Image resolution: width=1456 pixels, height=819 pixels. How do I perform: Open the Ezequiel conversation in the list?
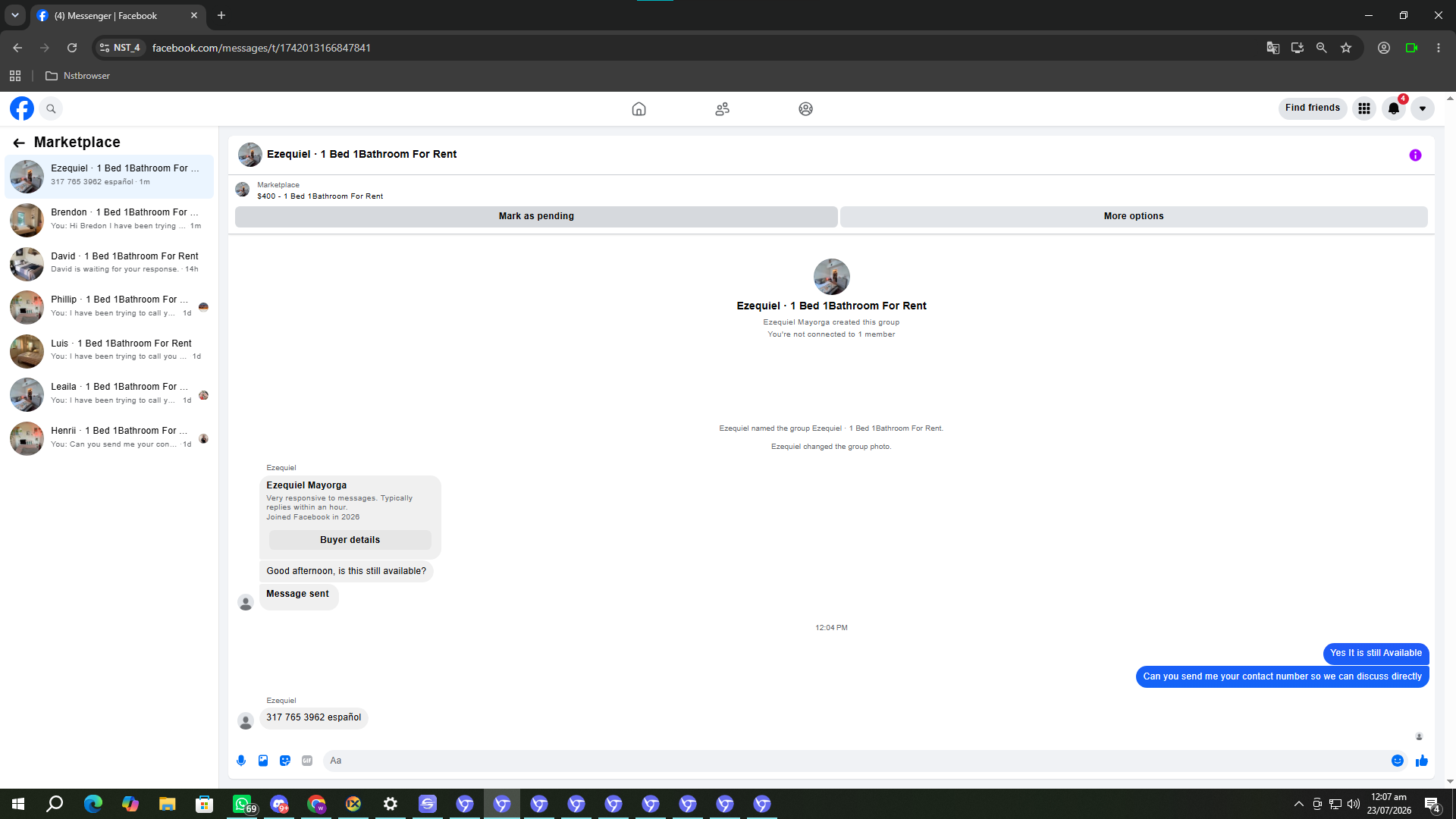pos(109,176)
